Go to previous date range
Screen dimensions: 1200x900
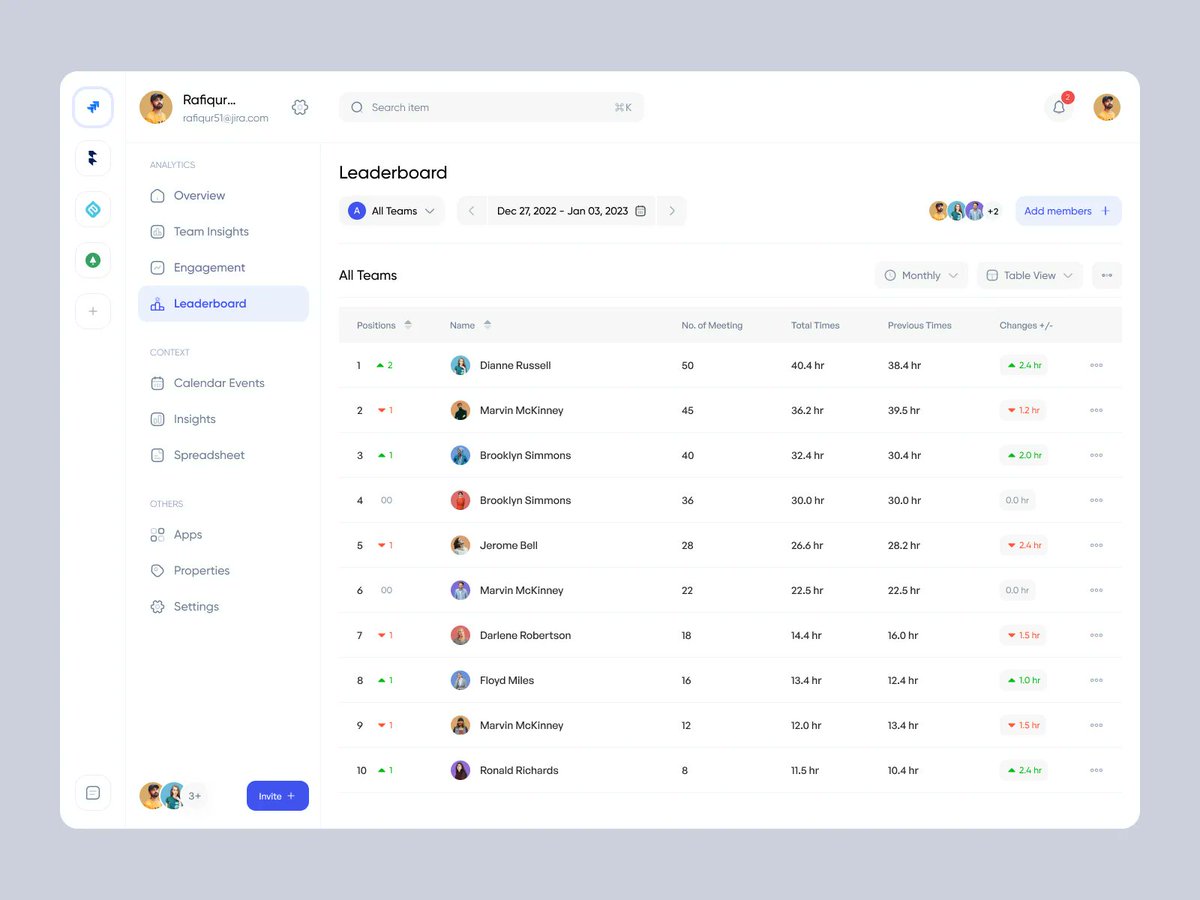coord(472,211)
